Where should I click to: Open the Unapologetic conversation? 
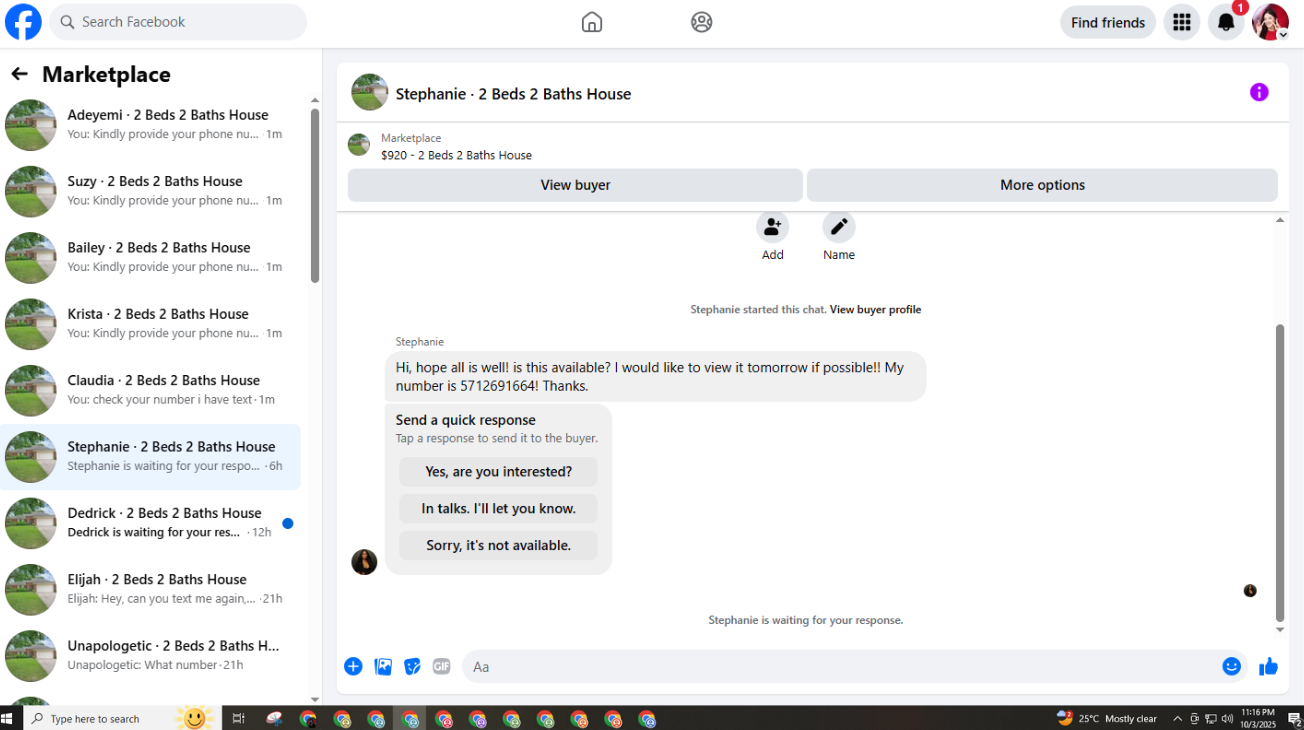tap(150, 656)
